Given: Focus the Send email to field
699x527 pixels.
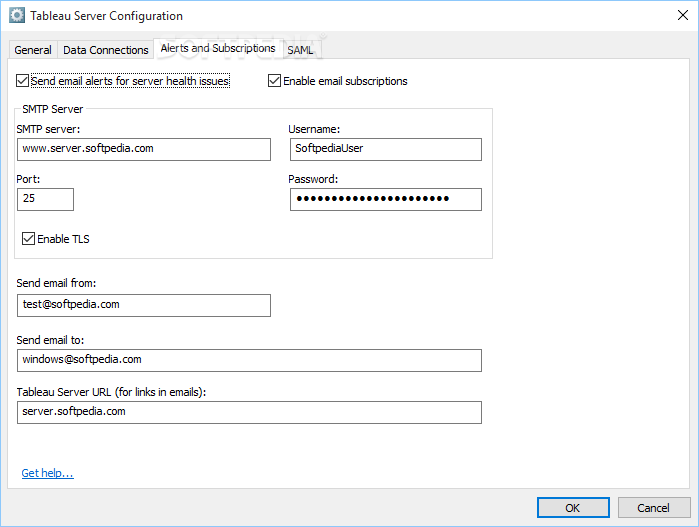Looking at the screenshot, I should pos(249,360).
